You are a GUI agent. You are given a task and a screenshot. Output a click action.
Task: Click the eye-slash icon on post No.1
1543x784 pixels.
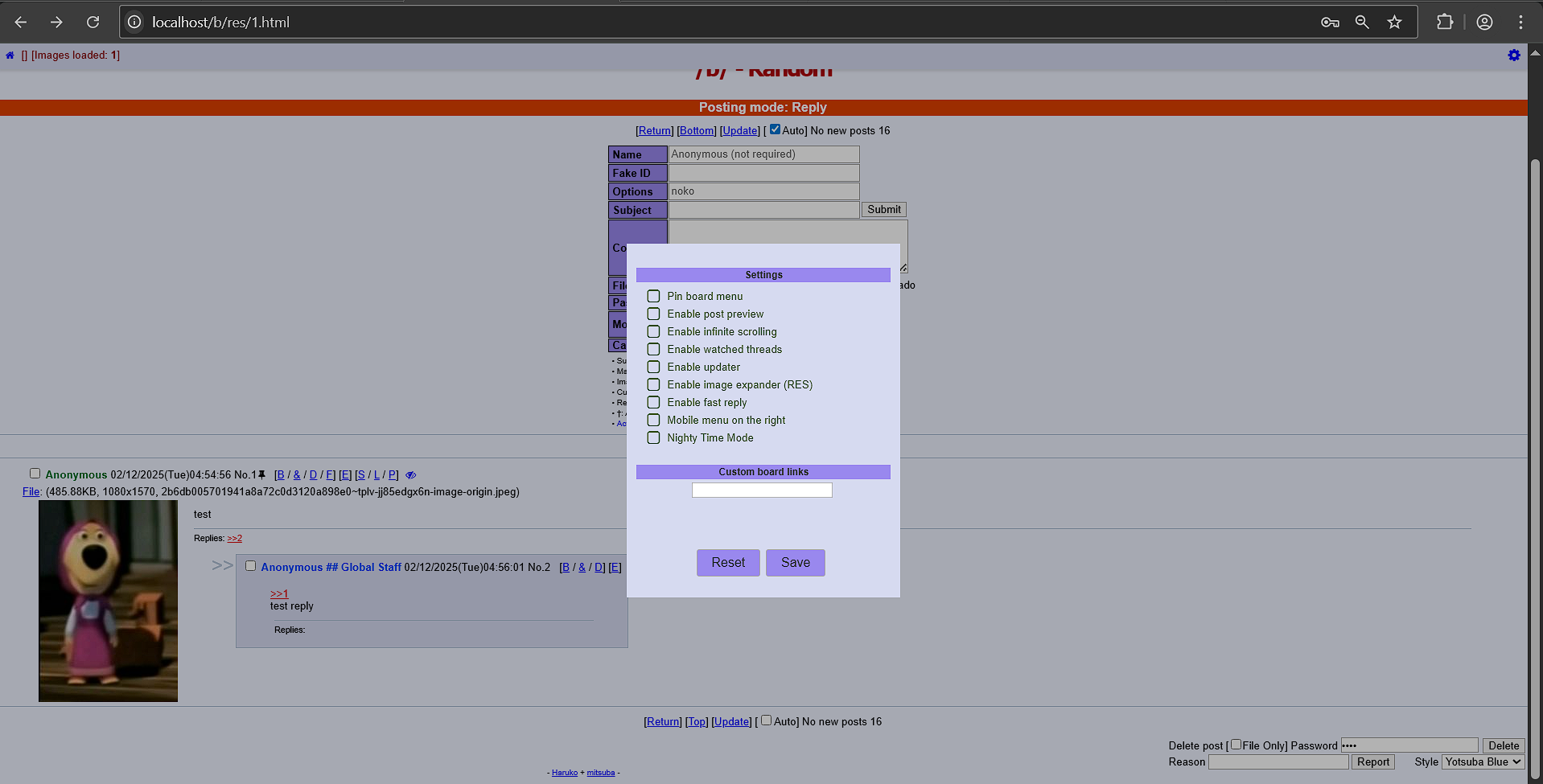pos(410,475)
